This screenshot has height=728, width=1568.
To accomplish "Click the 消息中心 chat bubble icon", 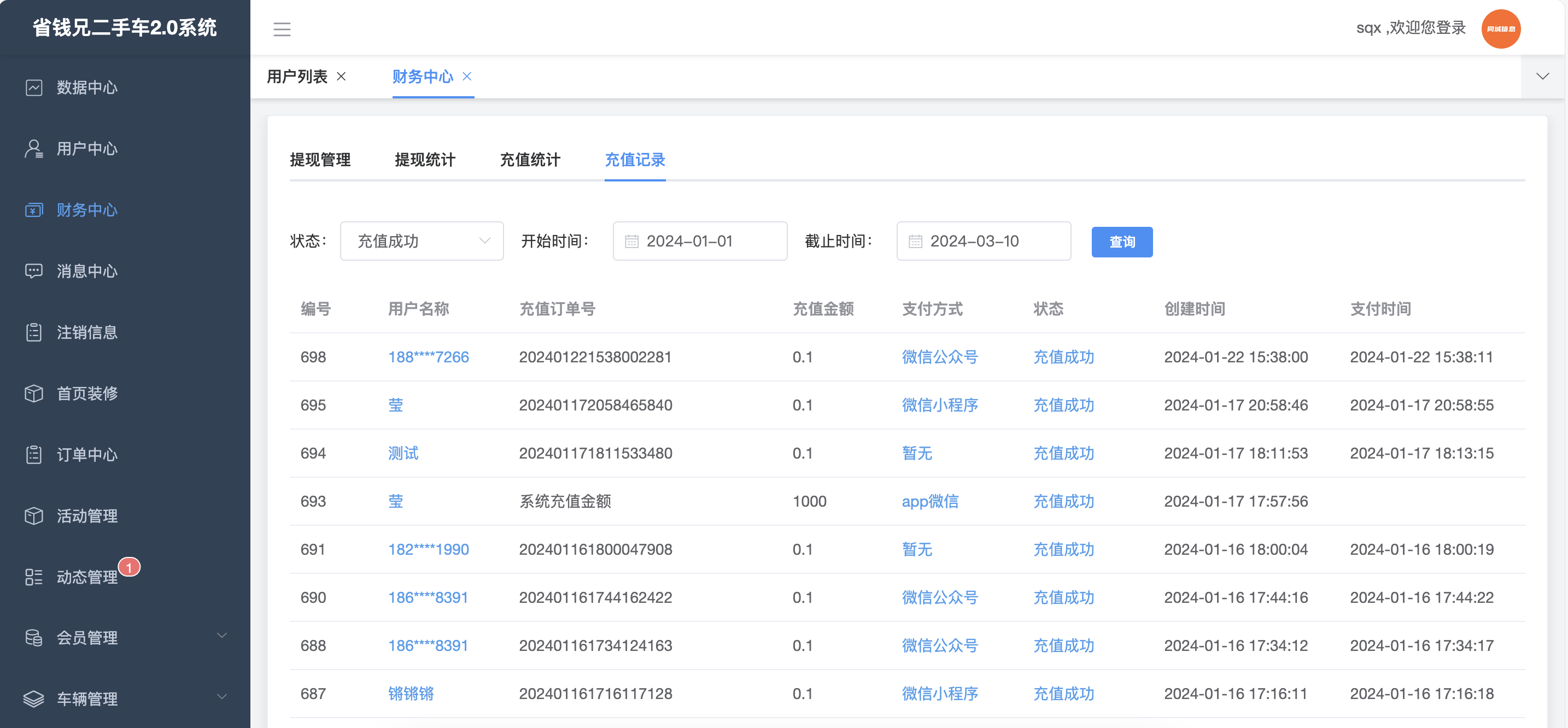I will pyautogui.click(x=34, y=271).
